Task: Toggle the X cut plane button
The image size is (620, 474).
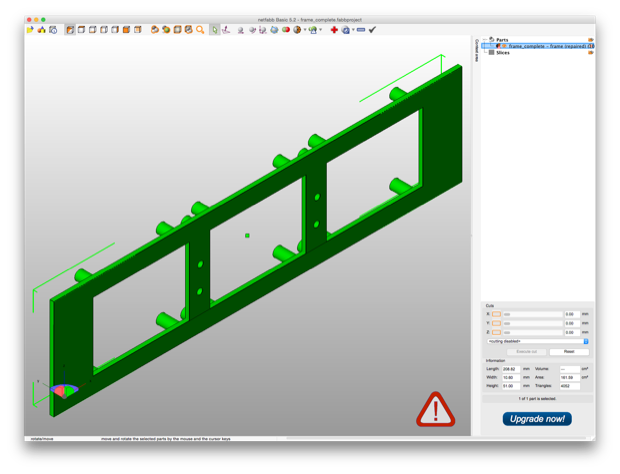Action: (497, 314)
